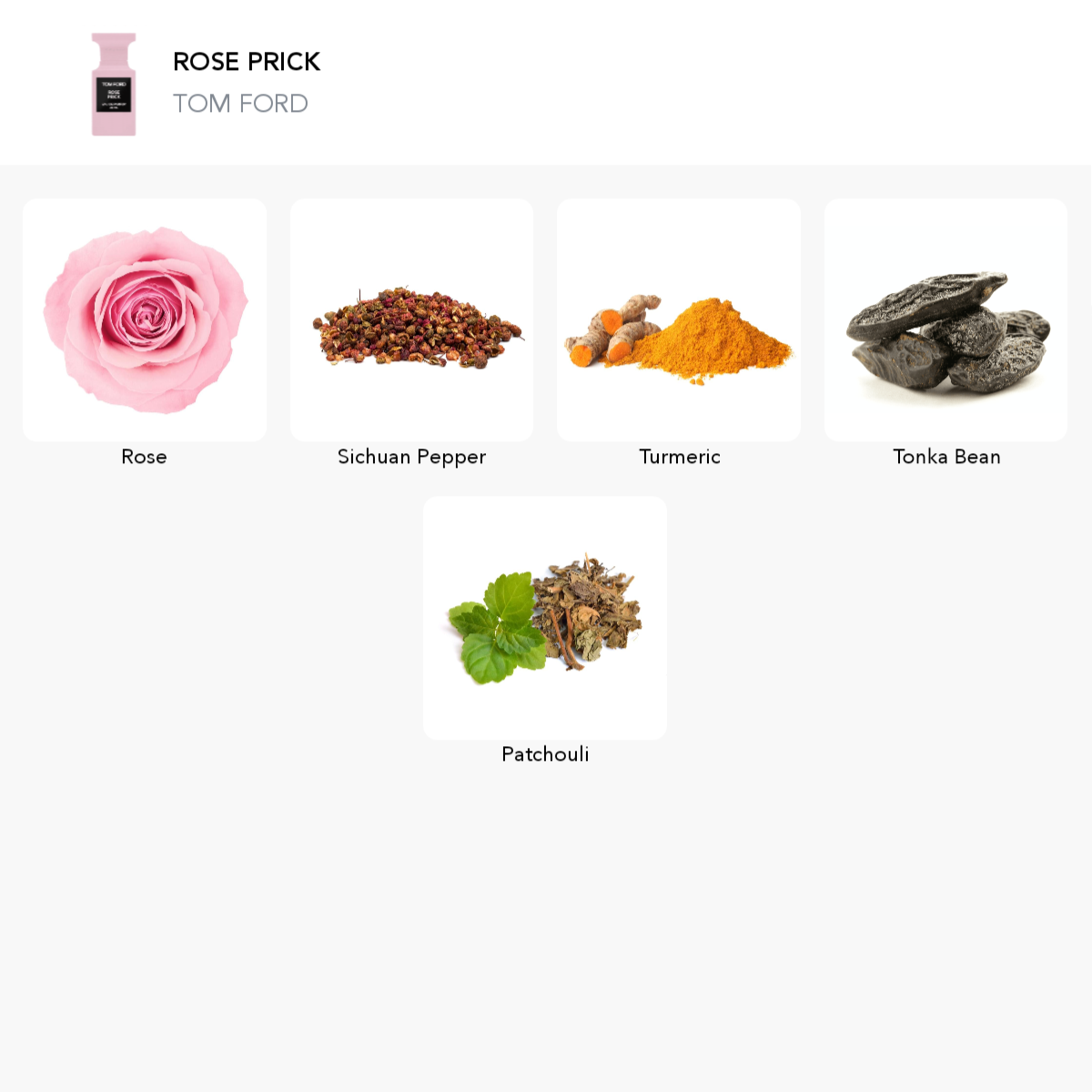This screenshot has width=1092, height=1092.
Task: Select the fresh green patchouli leaves
Action: click(497, 629)
